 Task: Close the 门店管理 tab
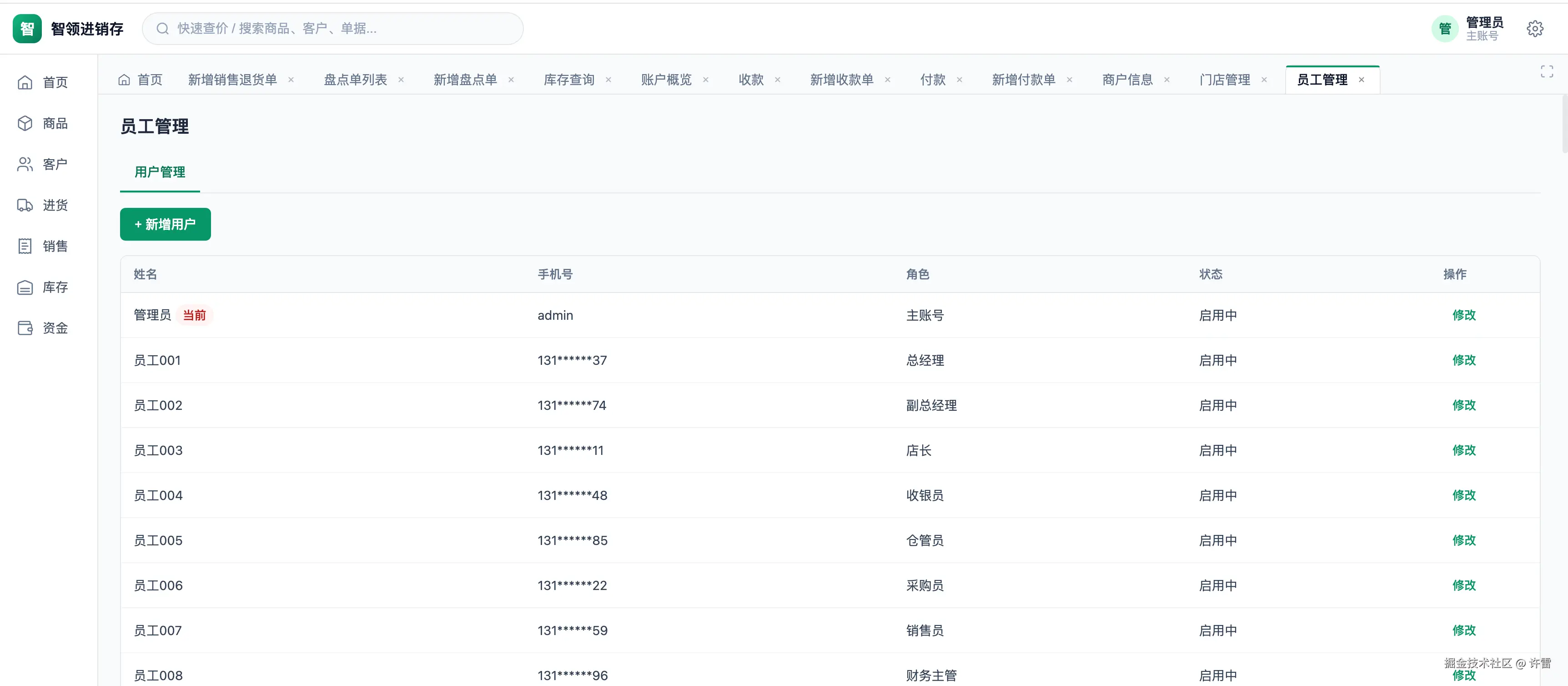[x=1264, y=80]
